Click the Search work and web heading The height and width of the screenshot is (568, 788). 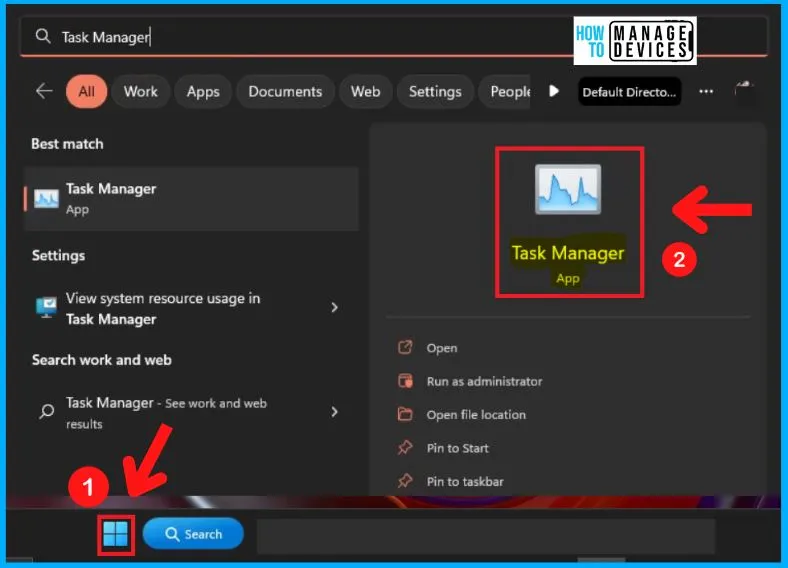(102, 360)
